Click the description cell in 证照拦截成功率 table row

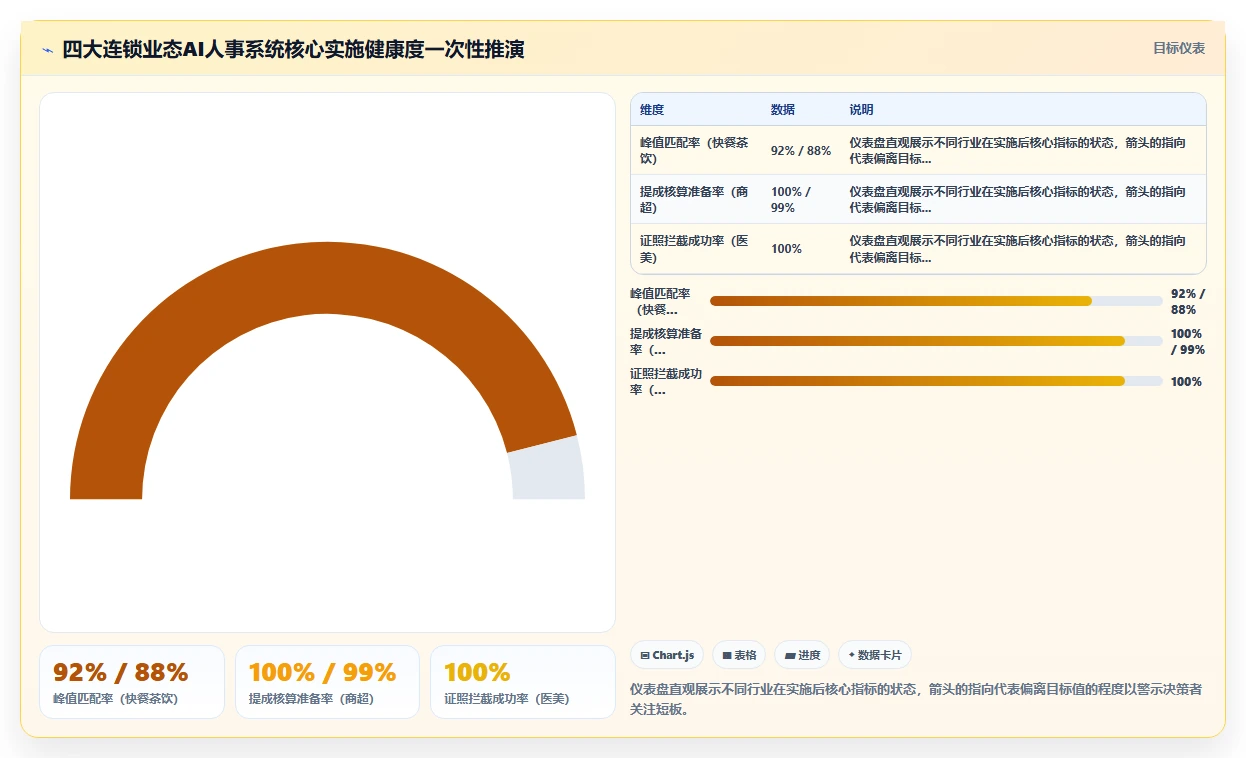1023,248
